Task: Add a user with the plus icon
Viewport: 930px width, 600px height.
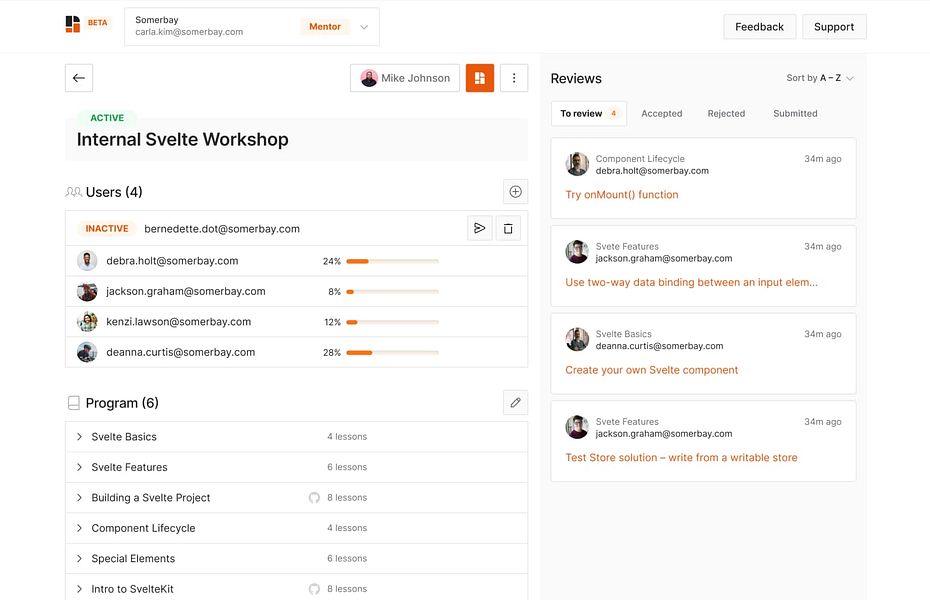Action: [515, 192]
